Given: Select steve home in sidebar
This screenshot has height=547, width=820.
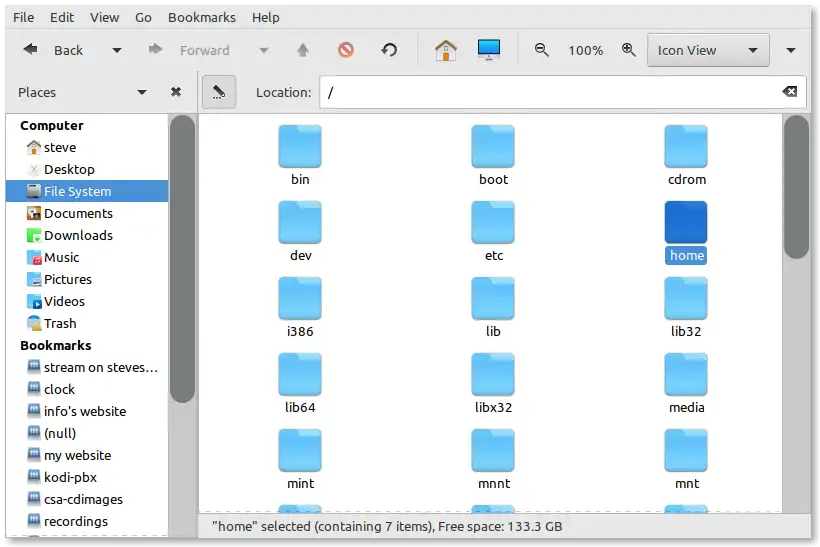Looking at the screenshot, I should click(x=87, y=147).
